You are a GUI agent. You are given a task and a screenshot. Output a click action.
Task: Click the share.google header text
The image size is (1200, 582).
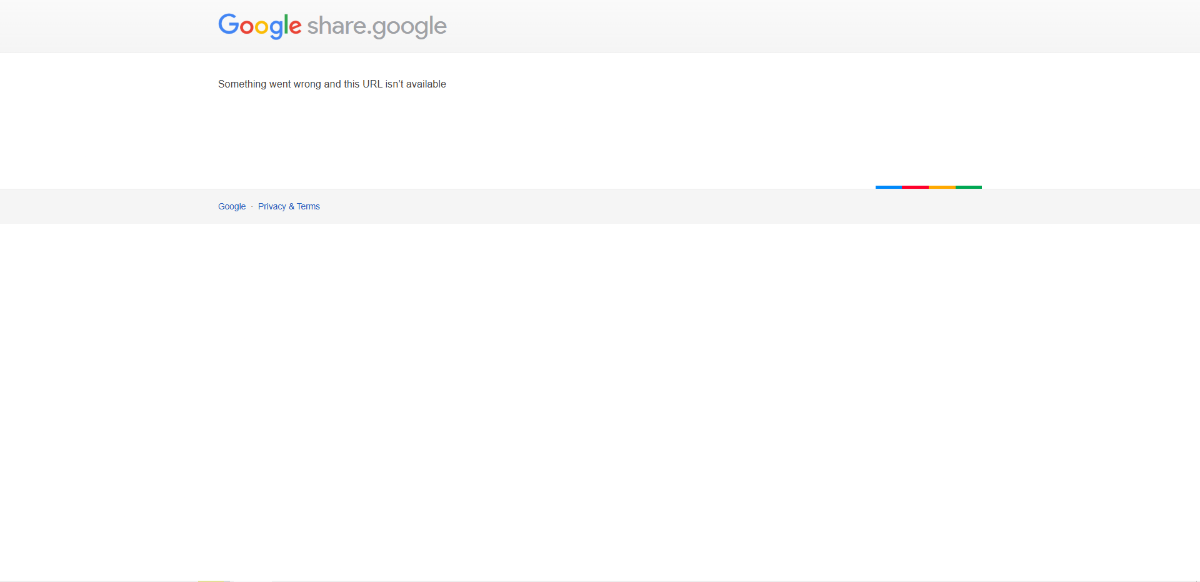click(377, 27)
